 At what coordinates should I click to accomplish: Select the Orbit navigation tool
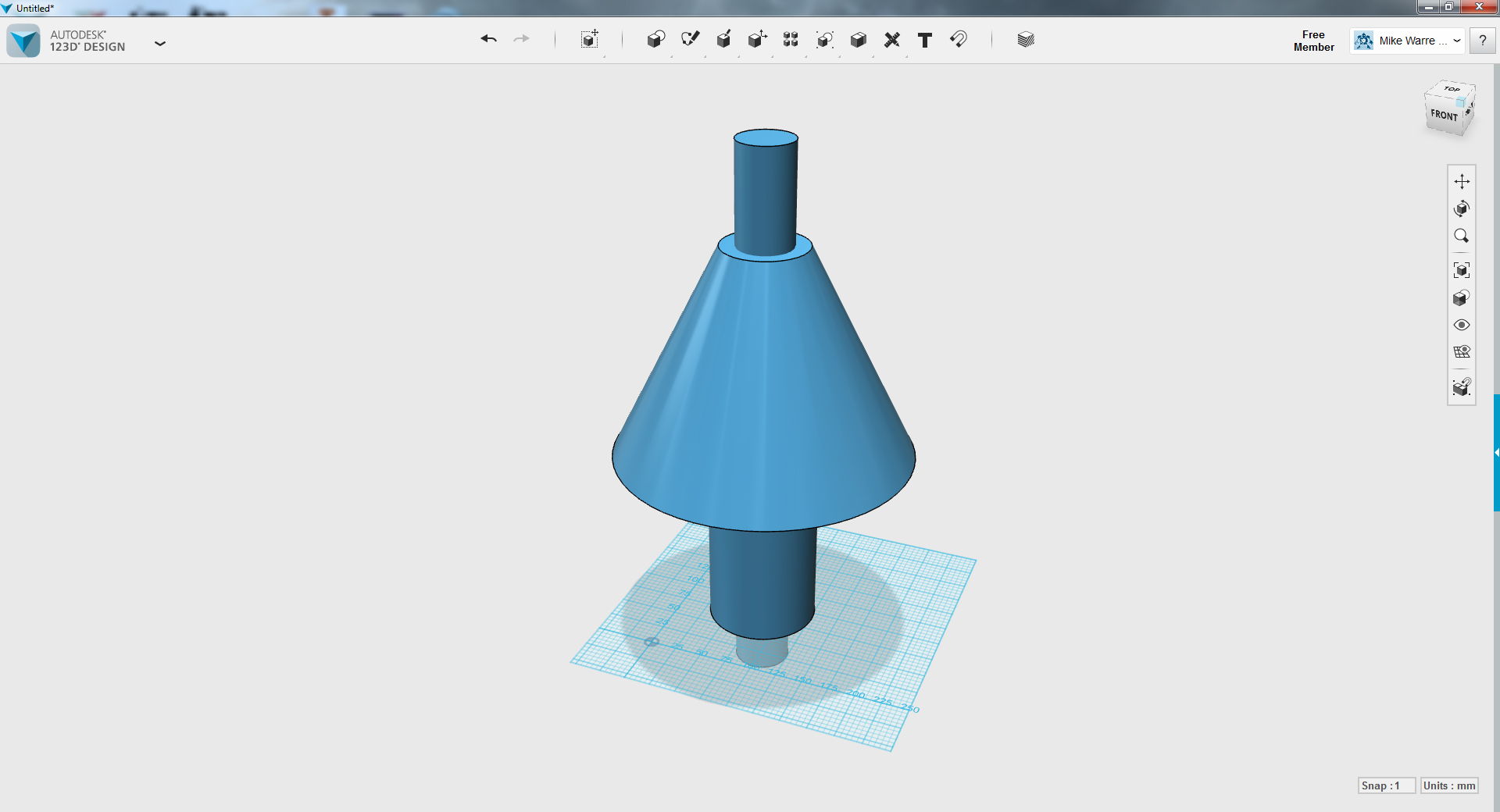[1462, 208]
